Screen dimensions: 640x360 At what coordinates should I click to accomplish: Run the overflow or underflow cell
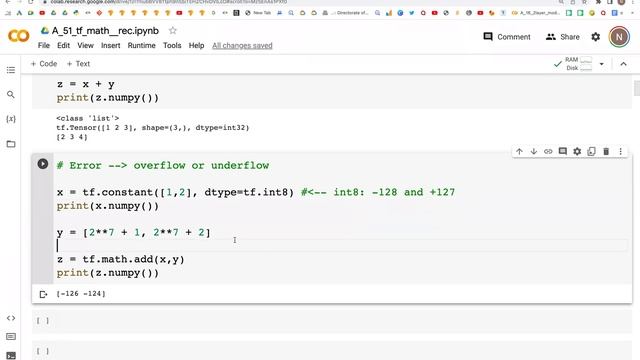pyautogui.click(x=42, y=164)
